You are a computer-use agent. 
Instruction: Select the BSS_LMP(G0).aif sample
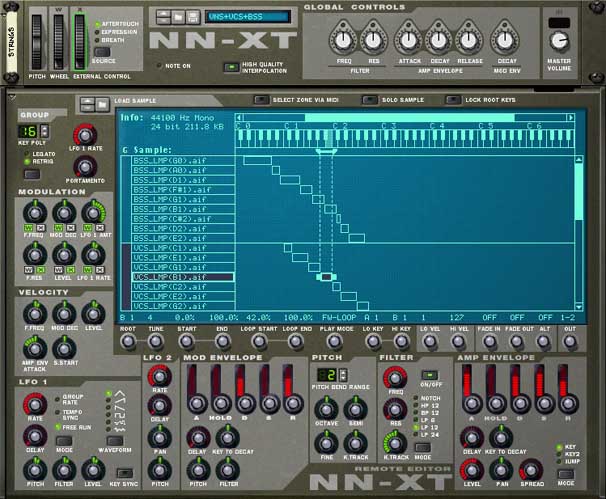click(183, 160)
